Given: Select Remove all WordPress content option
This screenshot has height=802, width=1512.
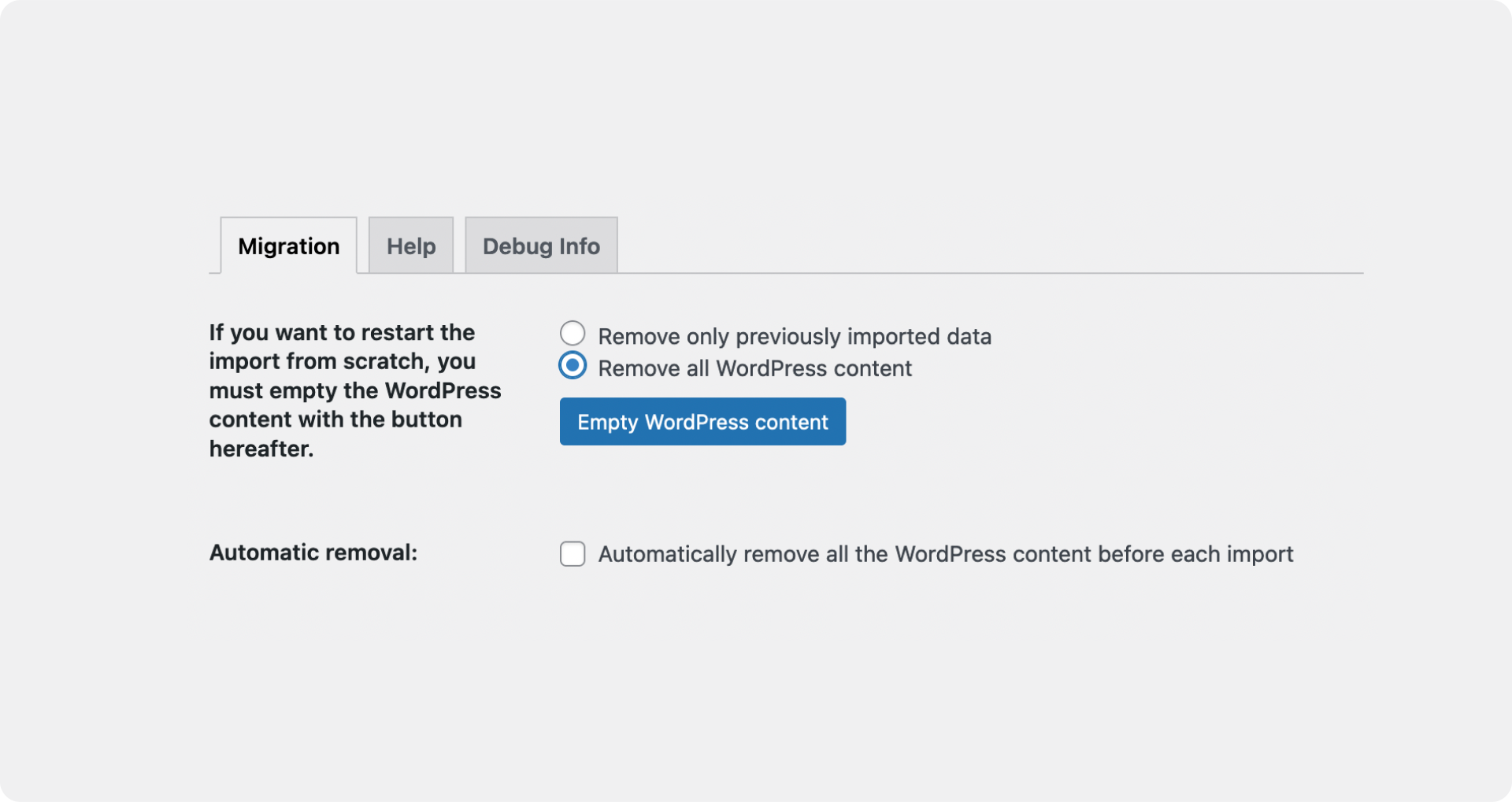Looking at the screenshot, I should [x=573, y=366].
